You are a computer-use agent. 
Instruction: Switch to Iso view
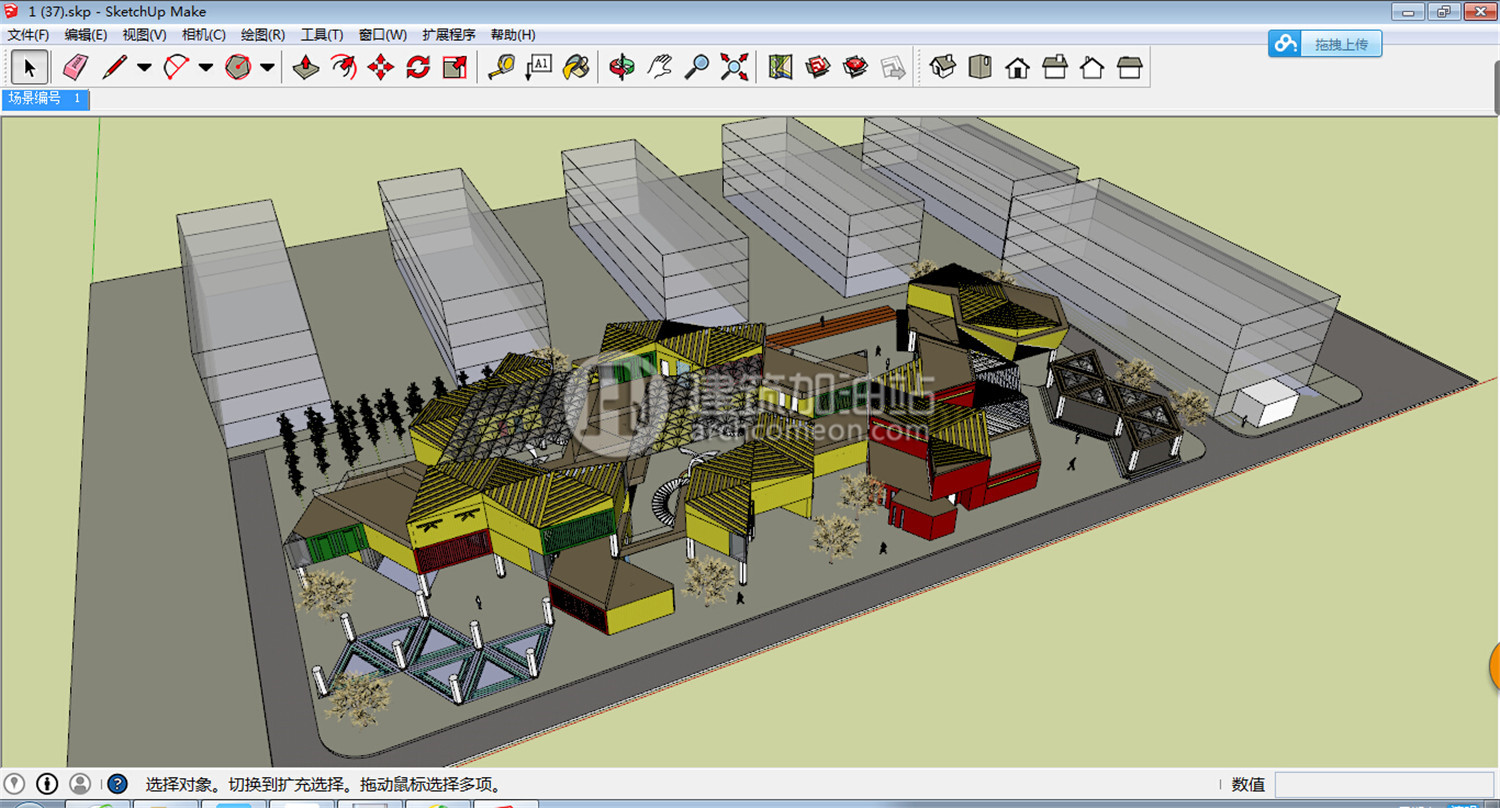coord(943,67)
